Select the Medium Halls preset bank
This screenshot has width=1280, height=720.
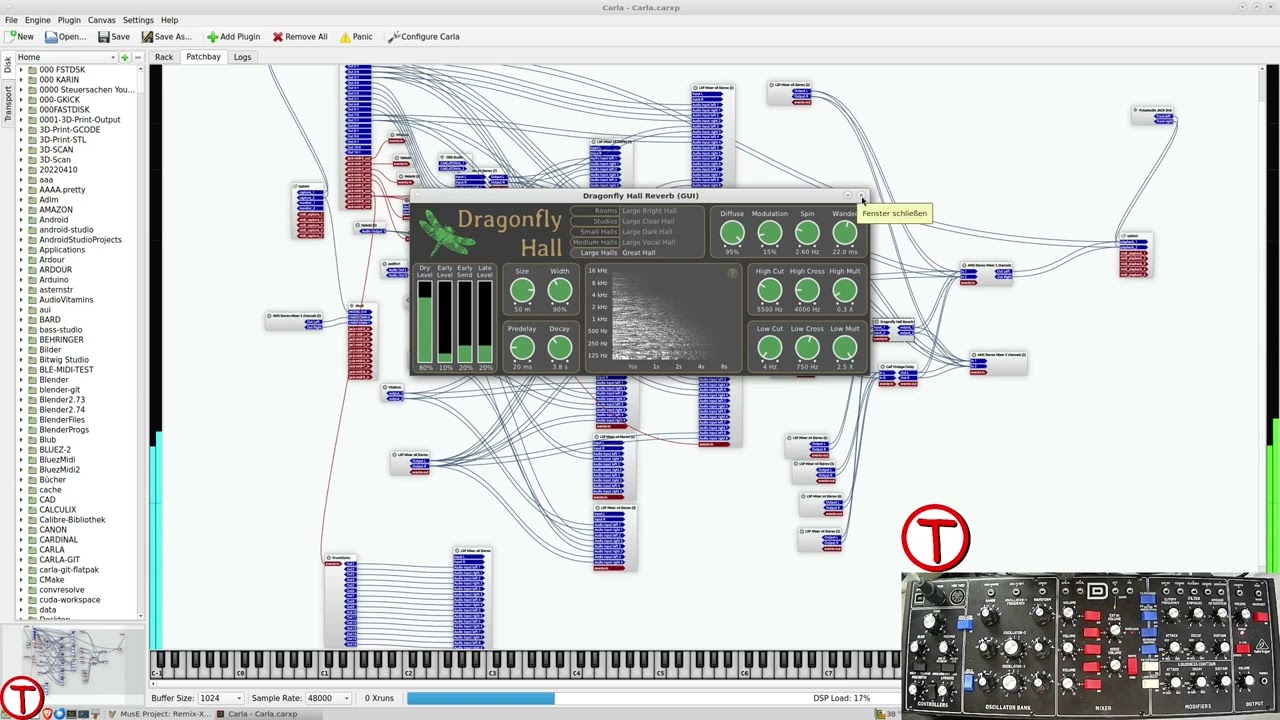(x=595, y=242)
